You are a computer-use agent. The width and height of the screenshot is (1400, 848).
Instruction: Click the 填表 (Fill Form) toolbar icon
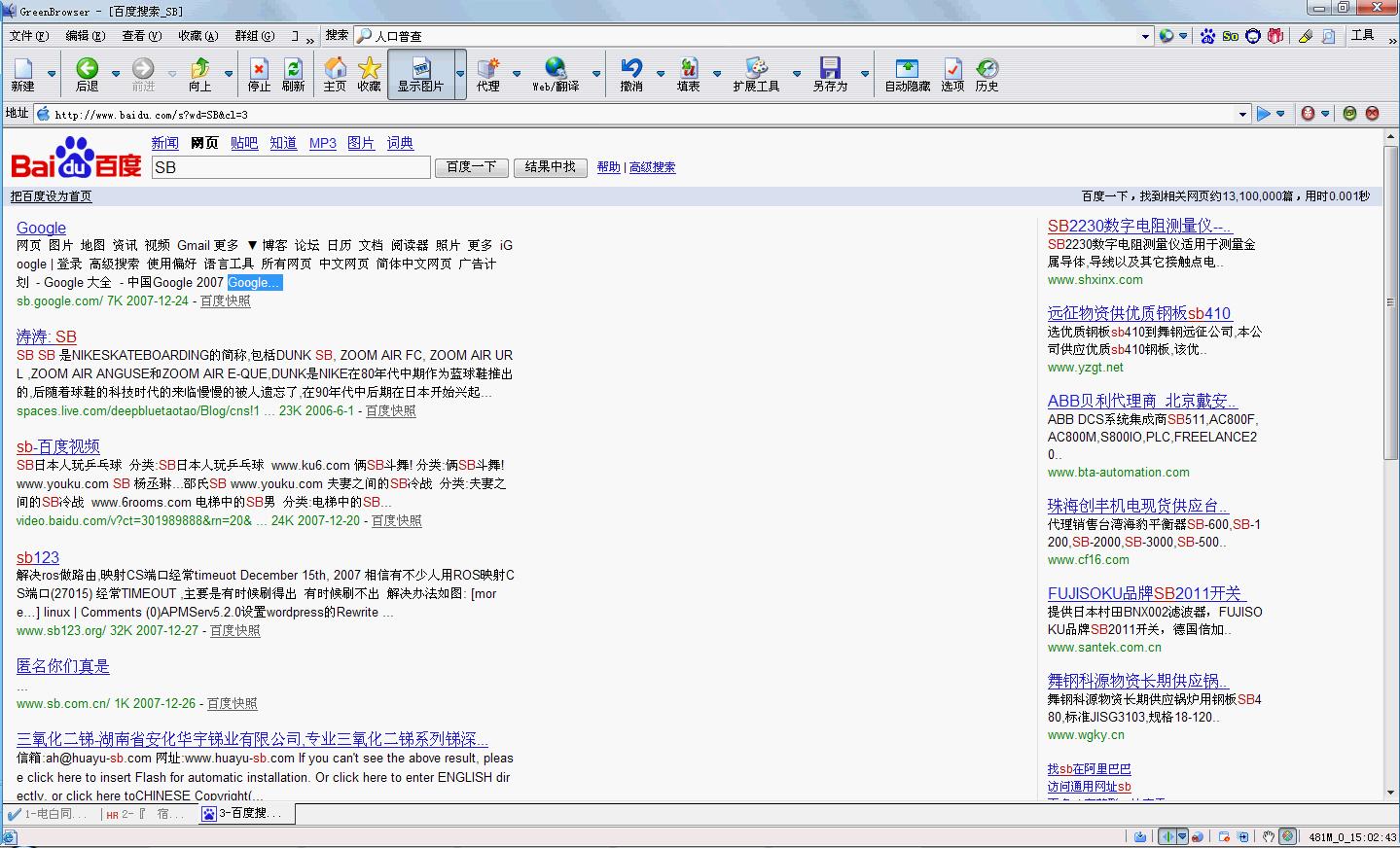689,74
